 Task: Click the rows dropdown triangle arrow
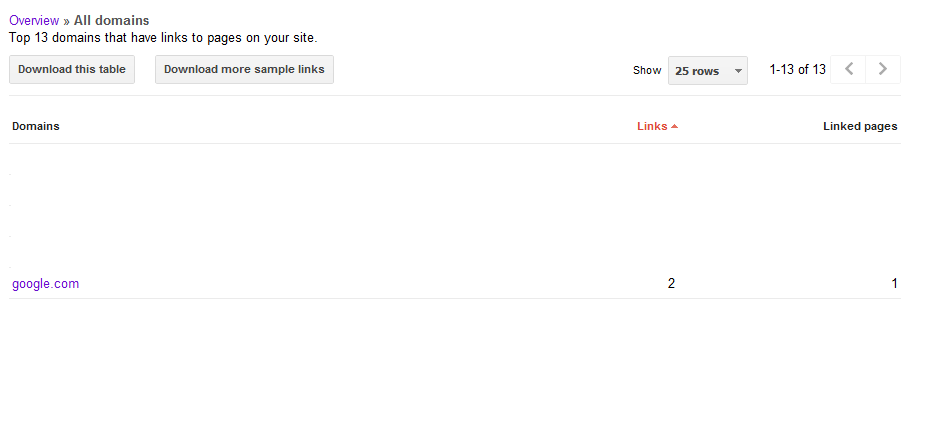click(x=738, y=71)
